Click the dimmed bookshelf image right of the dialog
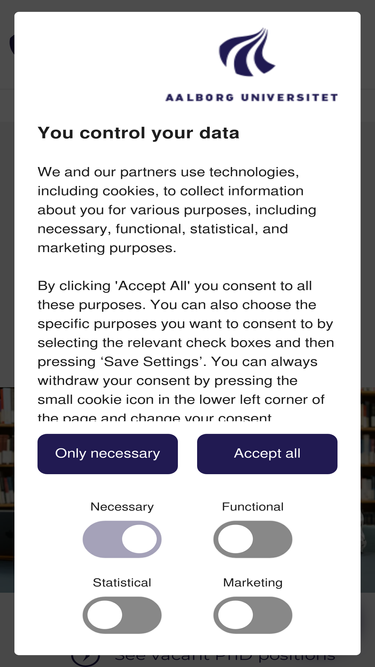The width and height of the screenshot is (375, 667). (x=368, y=472)
